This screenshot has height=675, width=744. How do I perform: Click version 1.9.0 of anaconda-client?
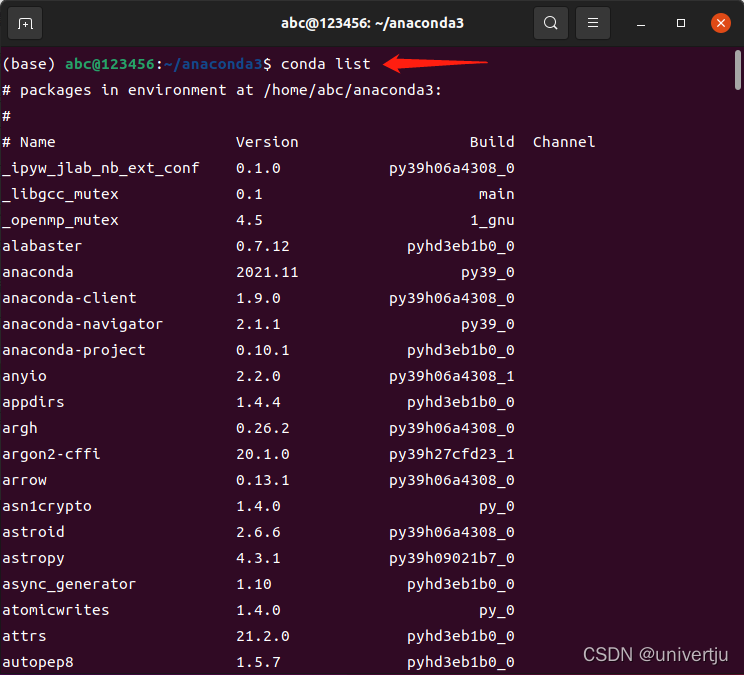[x=258, y=298]
